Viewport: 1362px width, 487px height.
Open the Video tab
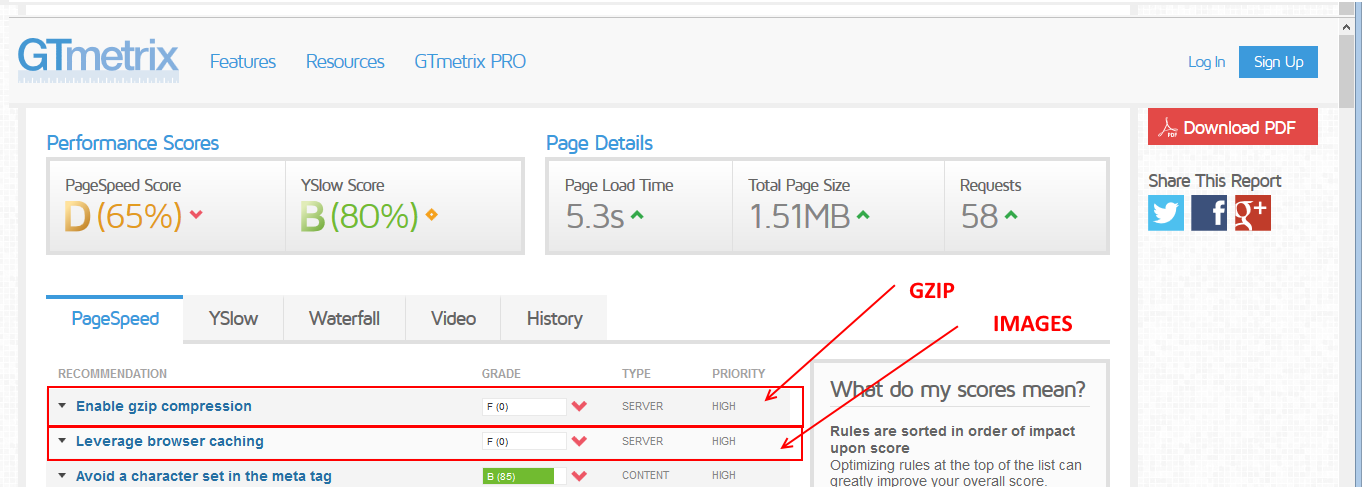453,318
